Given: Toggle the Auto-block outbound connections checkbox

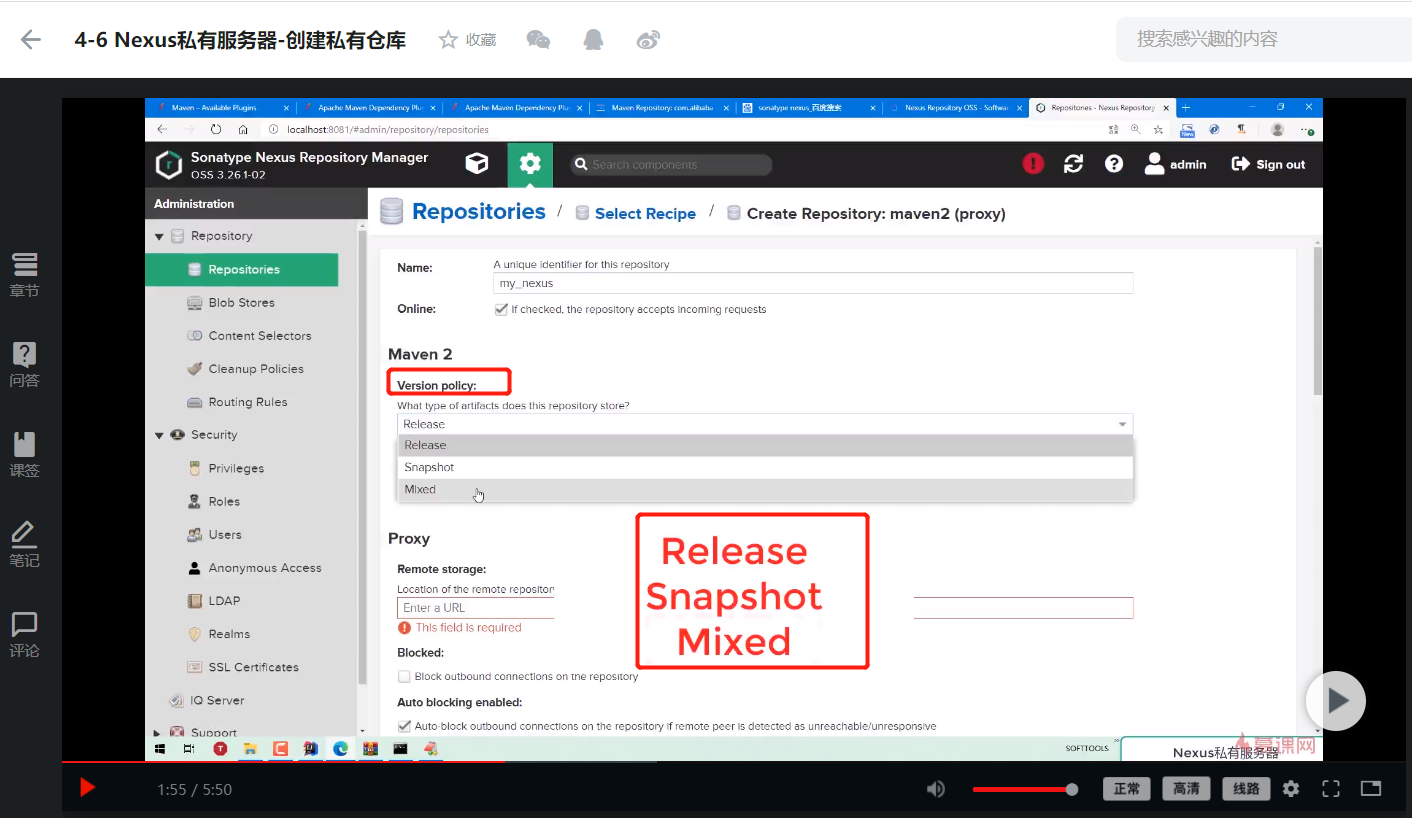Looking at the screenshot, I should (x=404, y=726).
